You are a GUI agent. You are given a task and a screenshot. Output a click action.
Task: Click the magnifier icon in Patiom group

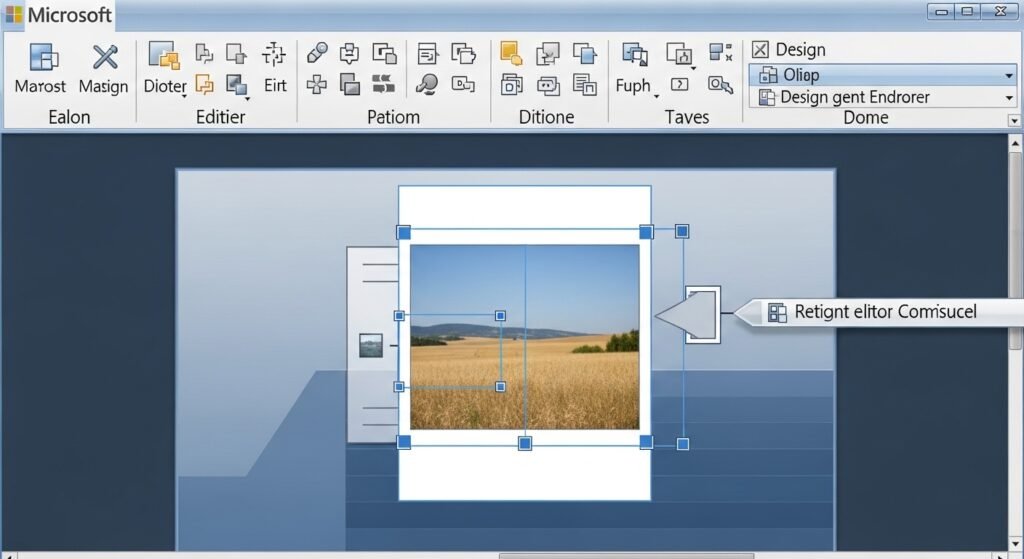tap(427, 85)
